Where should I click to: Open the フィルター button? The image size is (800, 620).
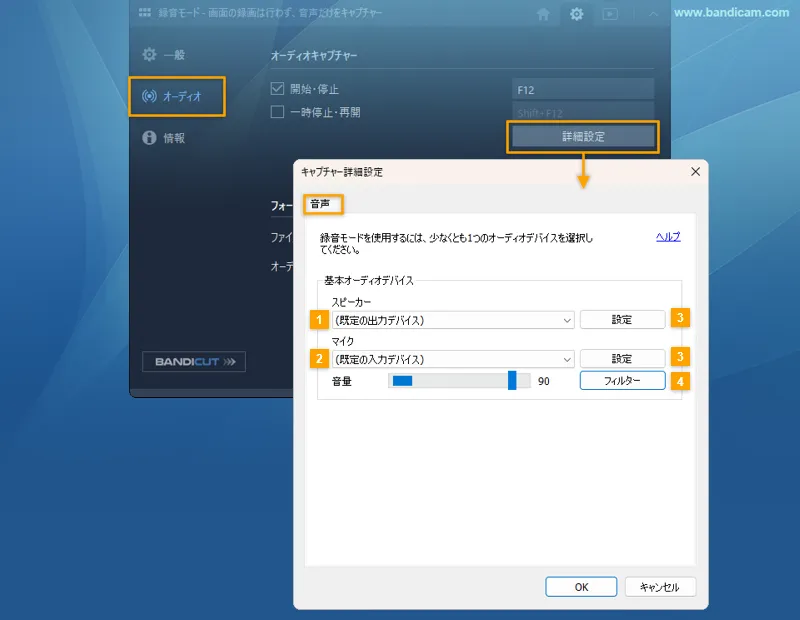point(622,381)
